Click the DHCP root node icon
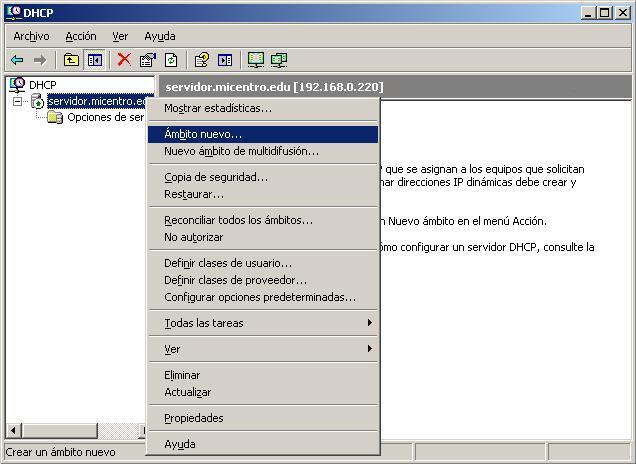636x464 pixels. [17, 85]
